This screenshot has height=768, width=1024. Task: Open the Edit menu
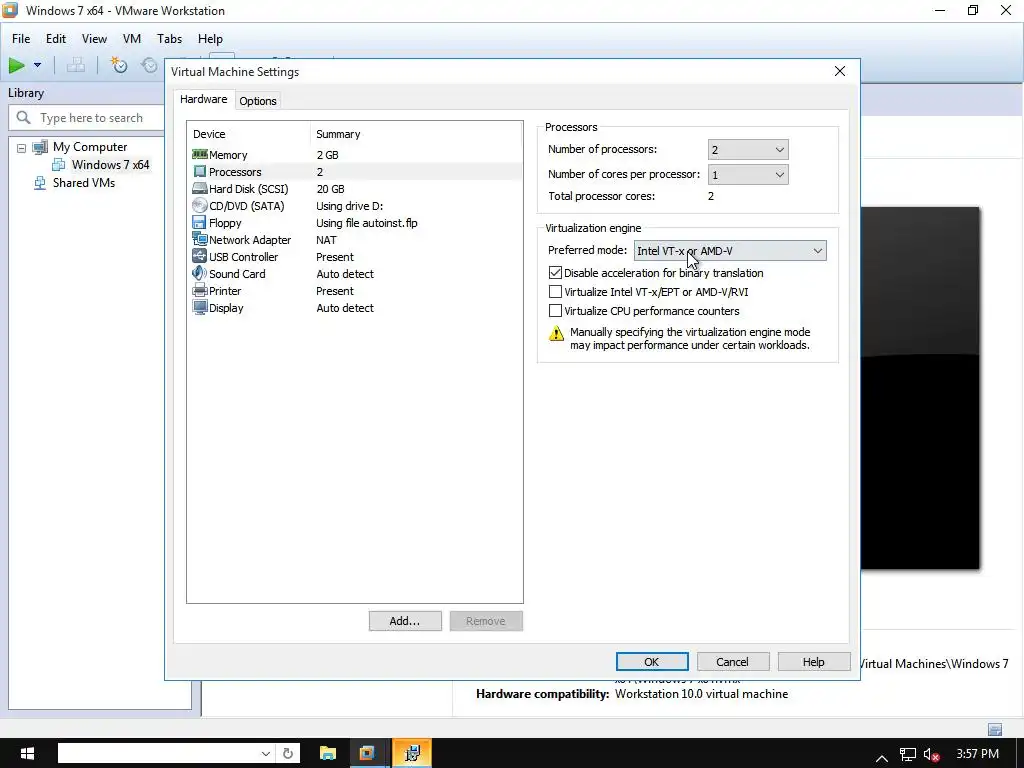tap(56, 39)
